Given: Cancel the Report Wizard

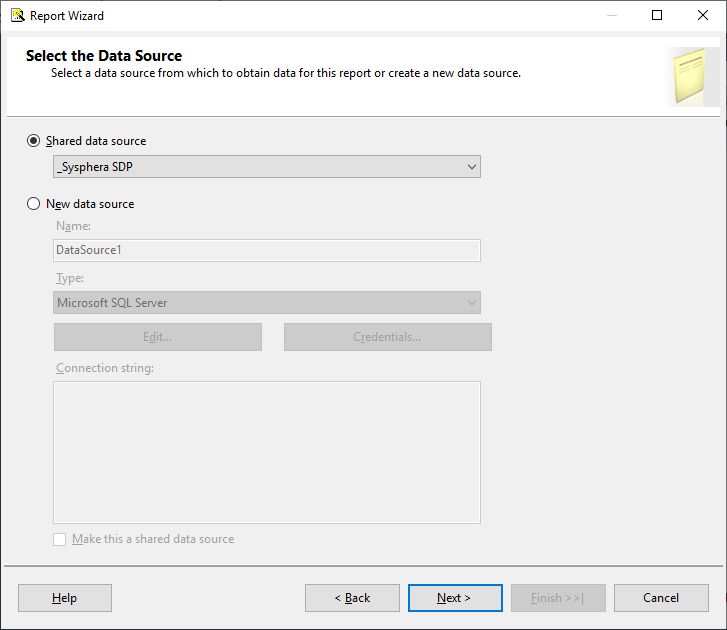Looking at the screenshot, I should (x=661, y=598).
